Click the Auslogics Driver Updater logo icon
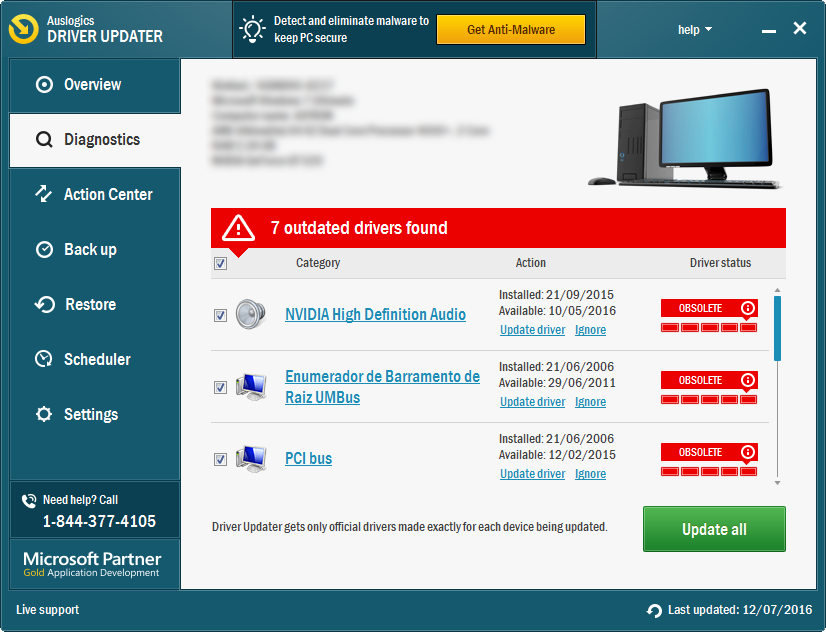This screenshot has width=826, height=632. pyautogui.click(x=24, y=28)
